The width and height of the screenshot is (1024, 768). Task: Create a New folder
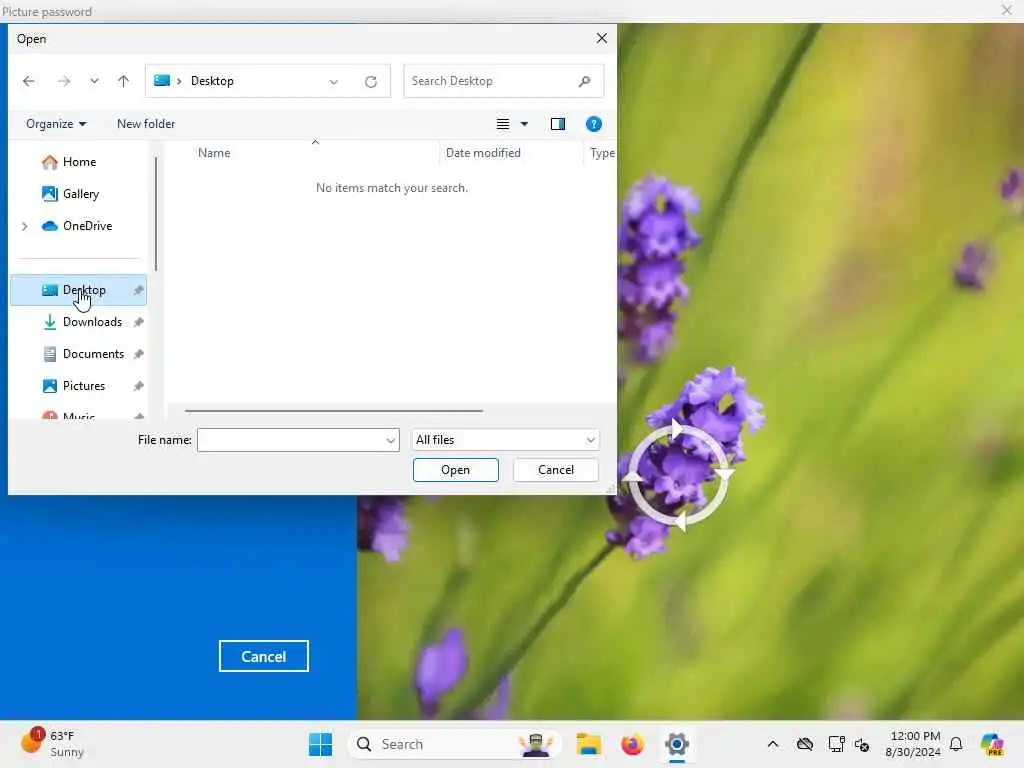pyautogui.click(x=146, y=124)
